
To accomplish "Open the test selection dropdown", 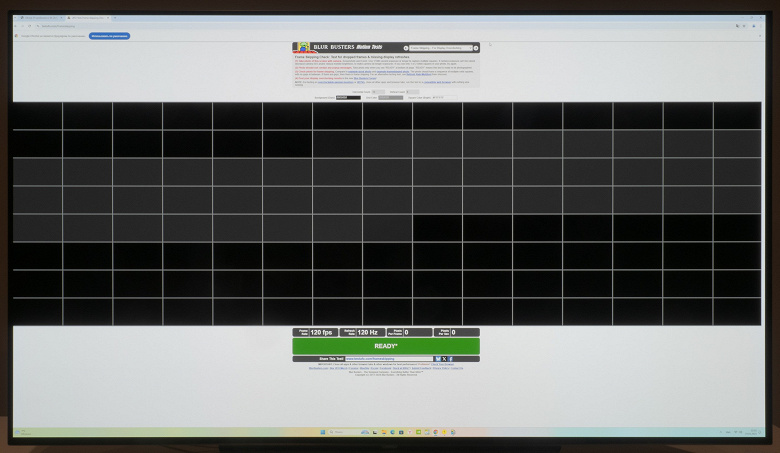I will tap(441, 48).
